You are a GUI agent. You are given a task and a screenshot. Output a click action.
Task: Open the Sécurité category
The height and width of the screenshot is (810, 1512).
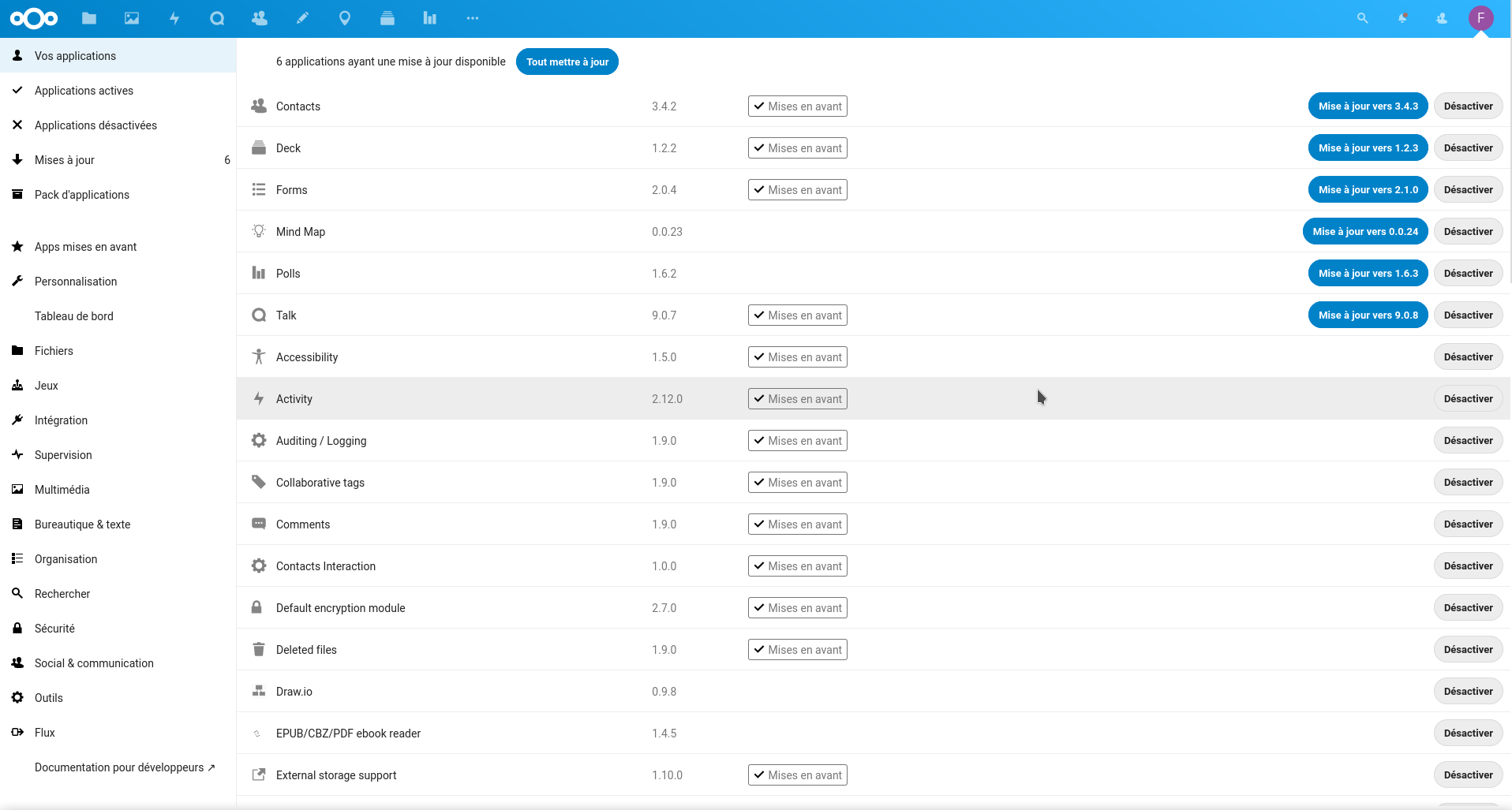click(118, 629)
